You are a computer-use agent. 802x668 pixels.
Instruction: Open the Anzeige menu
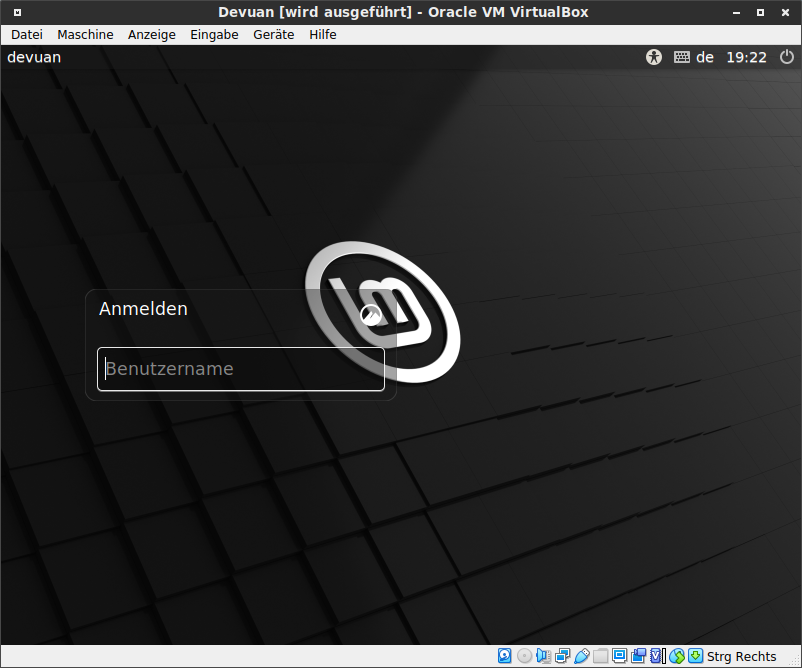click(152, 35)
